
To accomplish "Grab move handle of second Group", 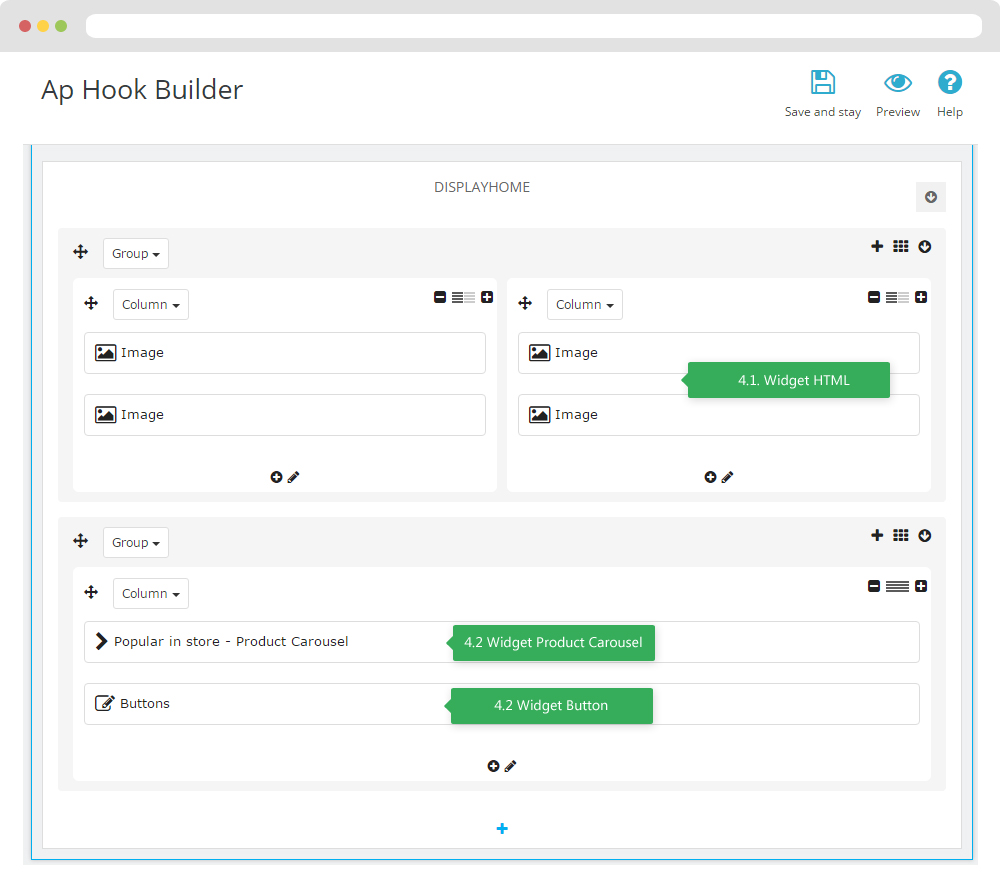I will [80, 541].
